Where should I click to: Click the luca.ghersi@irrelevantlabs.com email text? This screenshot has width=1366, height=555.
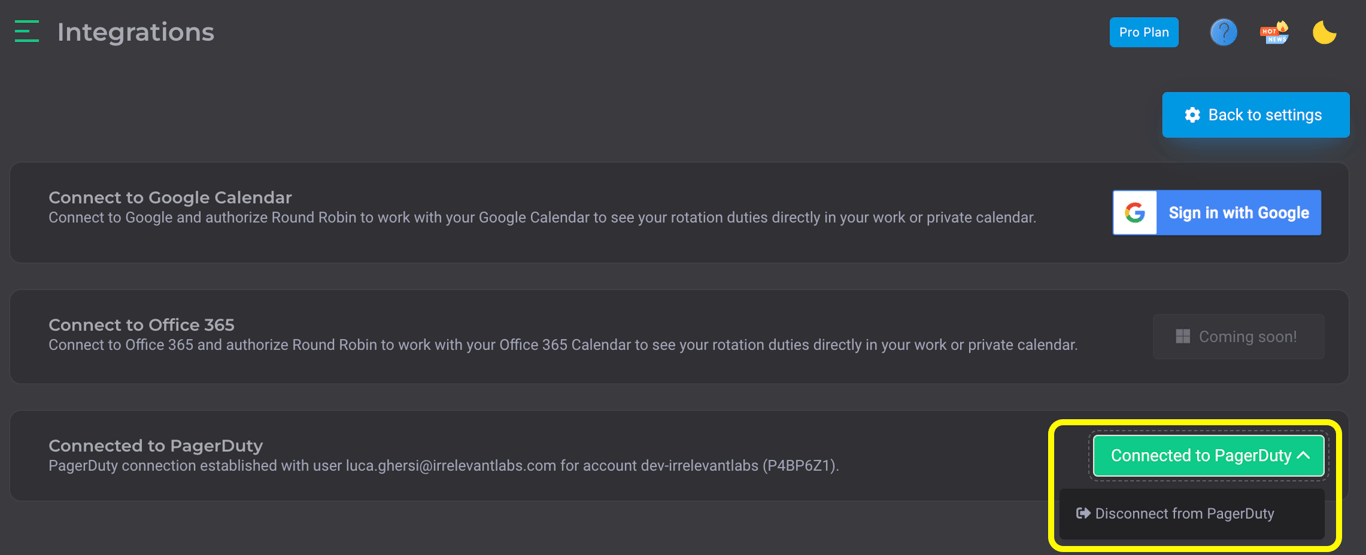(x=451, y=465)
